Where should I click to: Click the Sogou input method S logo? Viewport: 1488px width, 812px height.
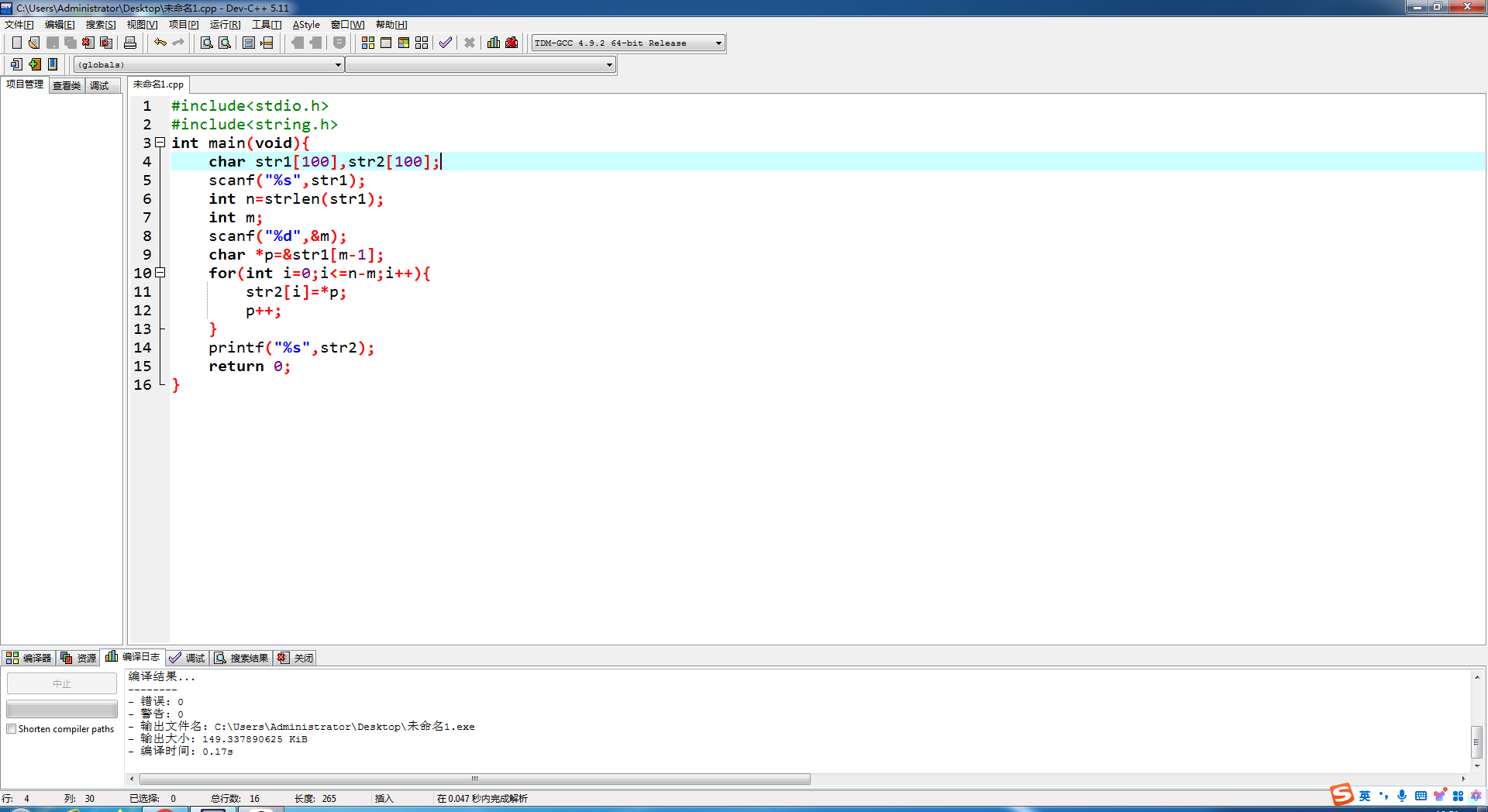click(x=1342, y=795)
